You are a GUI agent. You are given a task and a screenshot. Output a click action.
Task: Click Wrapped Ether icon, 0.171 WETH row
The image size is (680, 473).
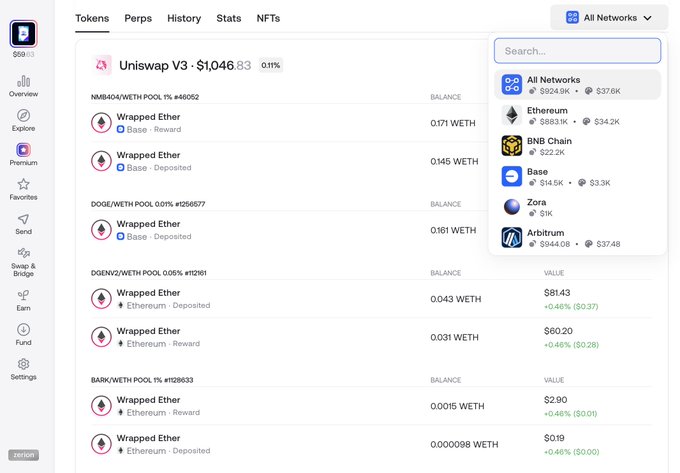click(x=101, y=123)
